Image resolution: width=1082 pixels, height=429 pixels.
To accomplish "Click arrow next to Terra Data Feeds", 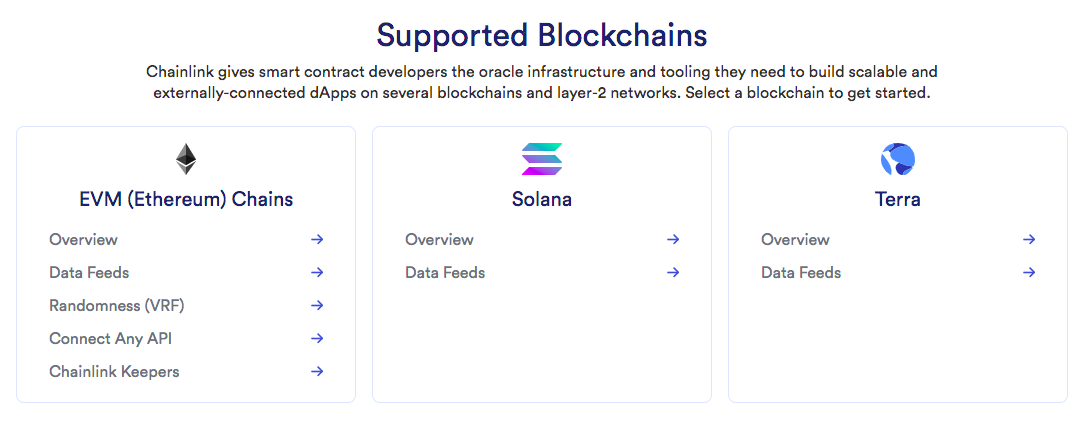I will (1029, 272).
